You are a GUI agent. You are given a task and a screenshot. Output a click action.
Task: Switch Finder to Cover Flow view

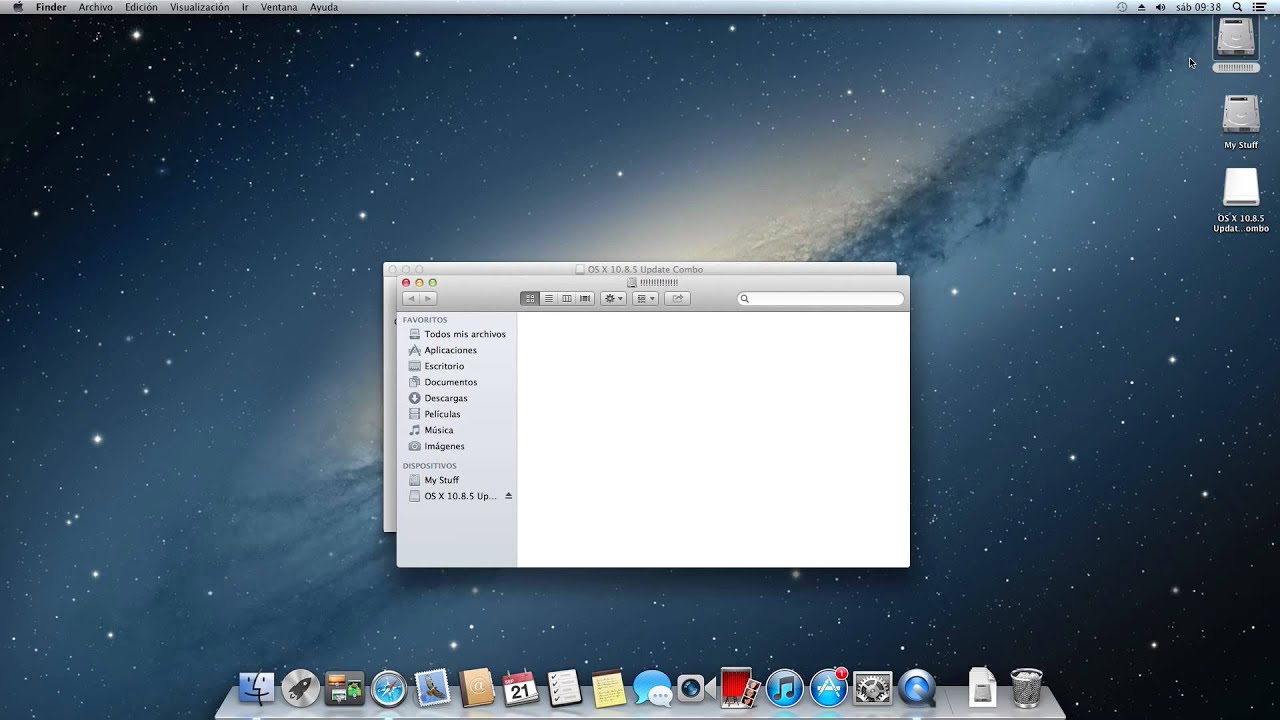click(x=585, y=298)
